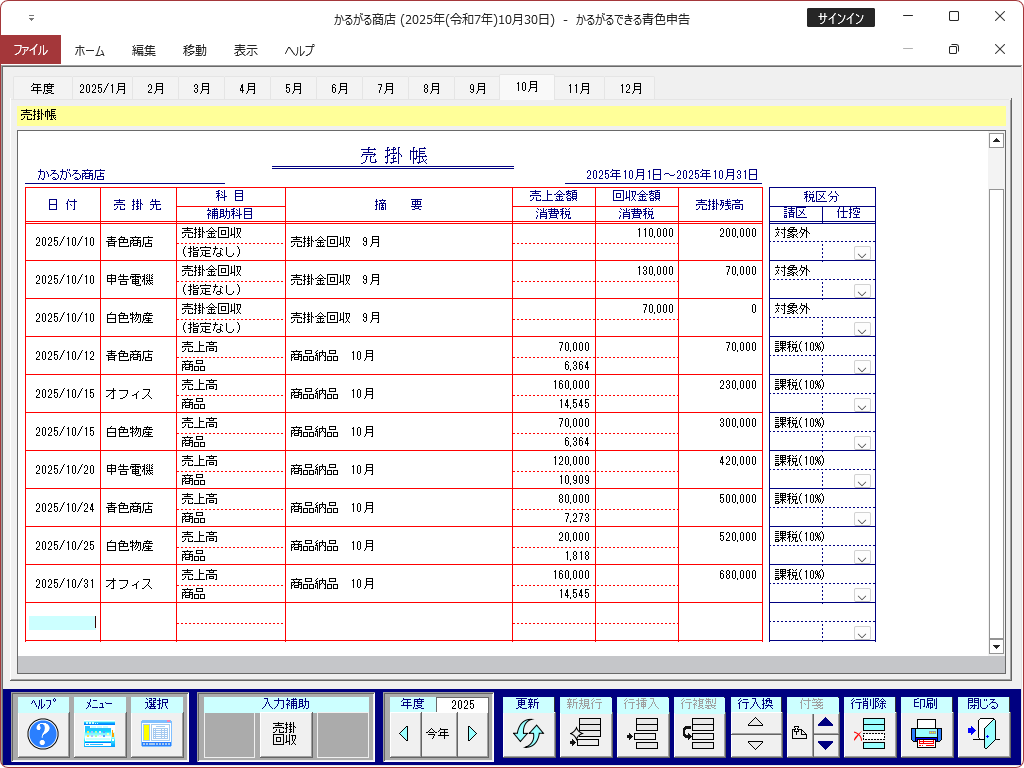Click the 行削除 delete row icon

pyautogui.click(x=870, y=735)
